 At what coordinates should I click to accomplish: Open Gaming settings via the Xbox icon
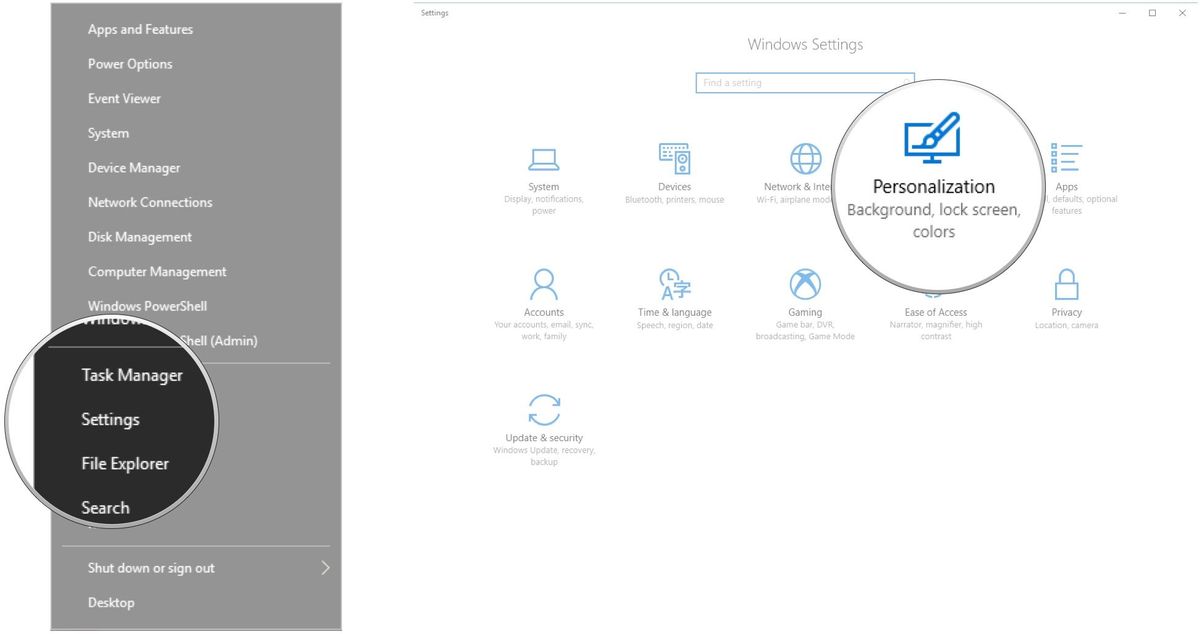pyautogui.click(x=804, y=285)
